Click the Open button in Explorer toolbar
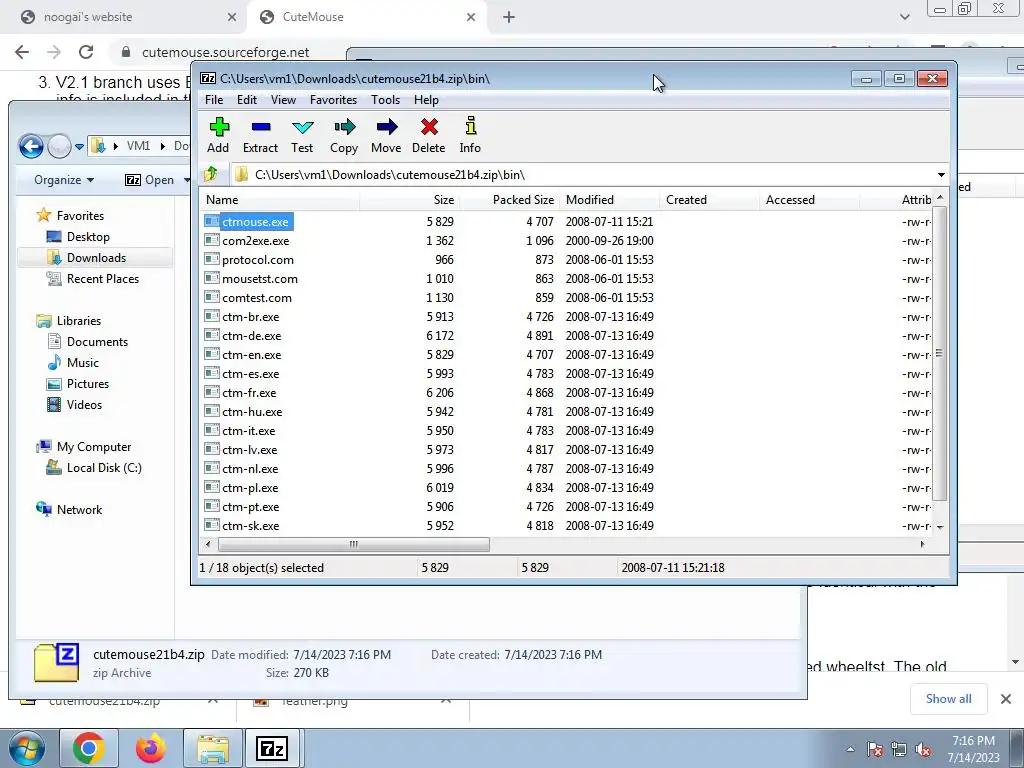This screenshot has width=1024, height=768. pos(150,180)
